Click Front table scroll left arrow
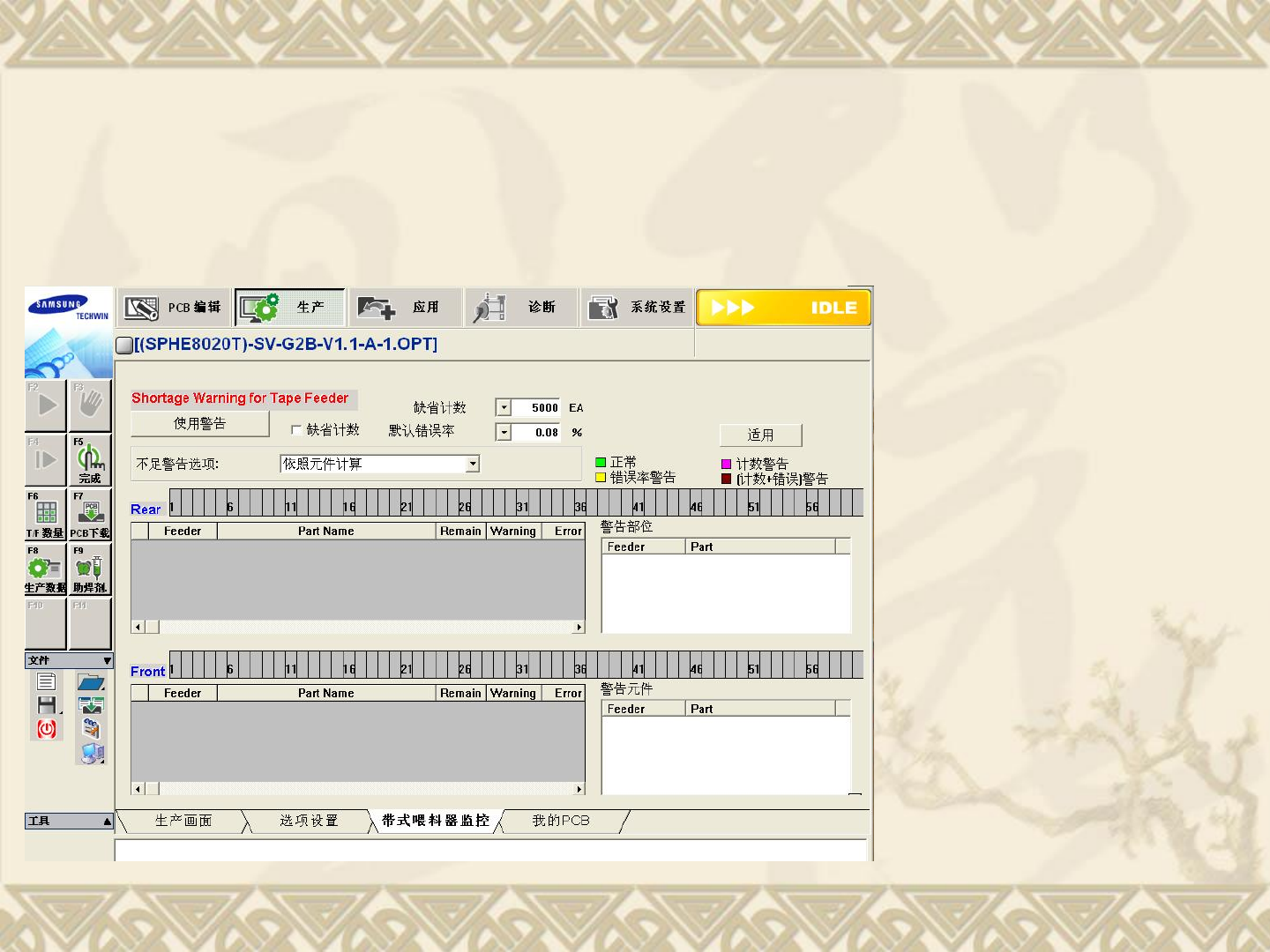The height and width of the screenshot is (952, 1270). coord(138,789)
